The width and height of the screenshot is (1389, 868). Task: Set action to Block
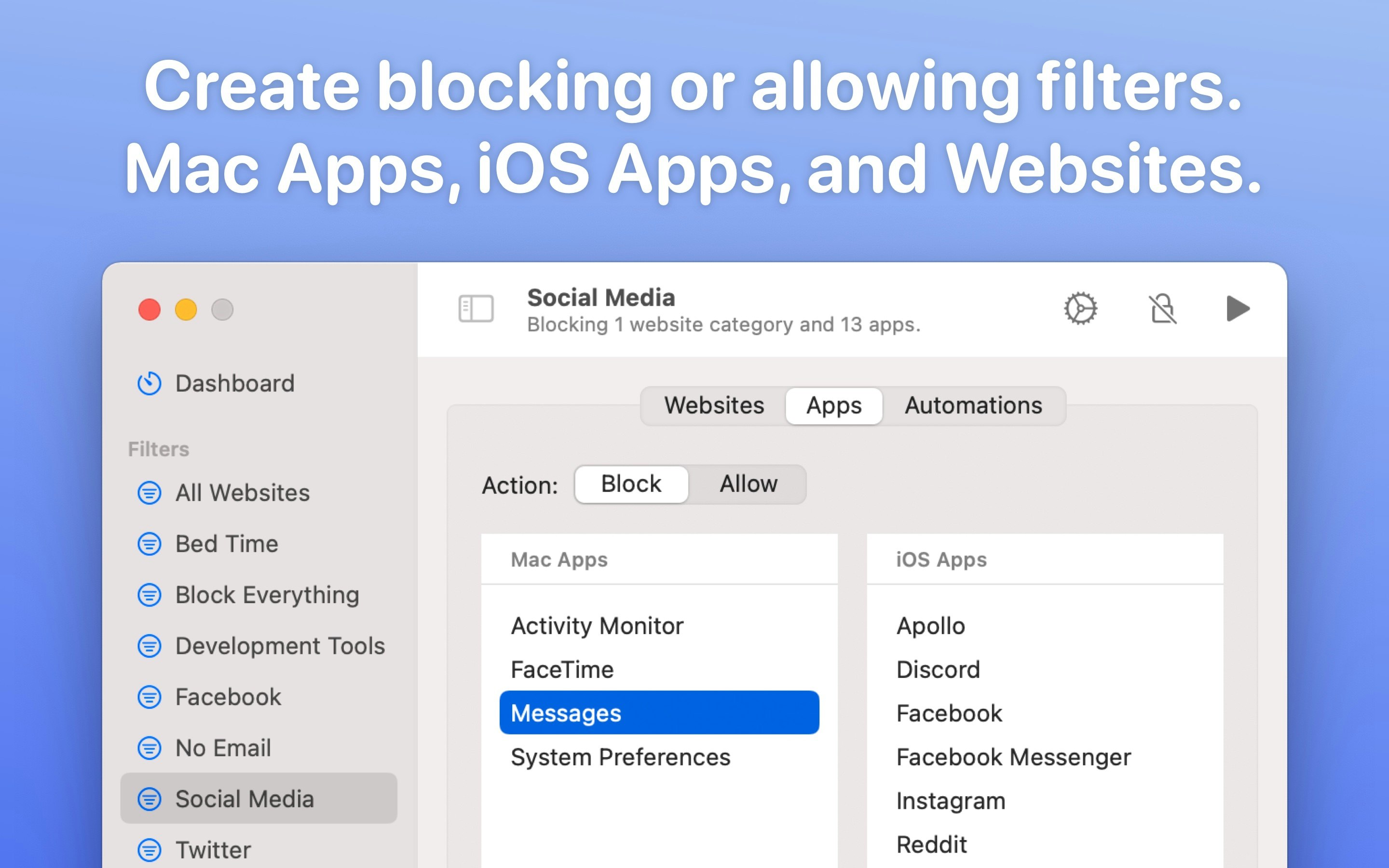point(631,484)
